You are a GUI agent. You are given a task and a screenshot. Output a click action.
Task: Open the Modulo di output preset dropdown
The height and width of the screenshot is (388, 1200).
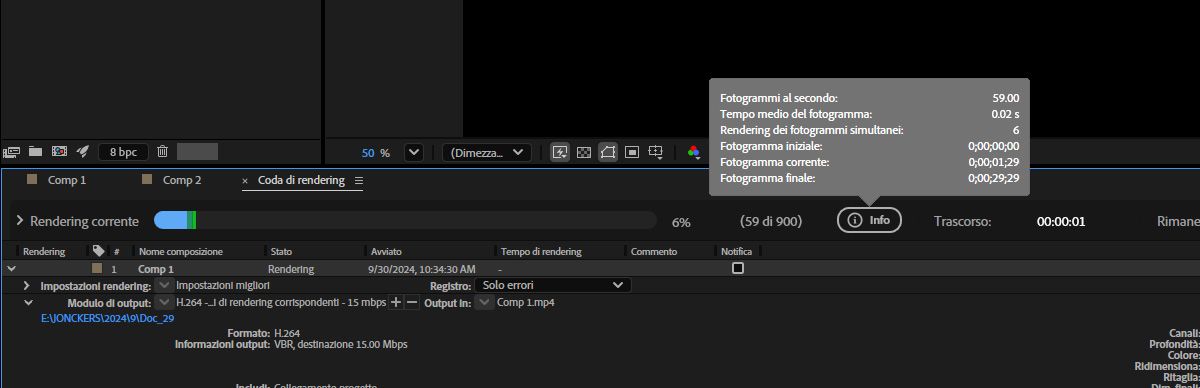click(164, 302)
